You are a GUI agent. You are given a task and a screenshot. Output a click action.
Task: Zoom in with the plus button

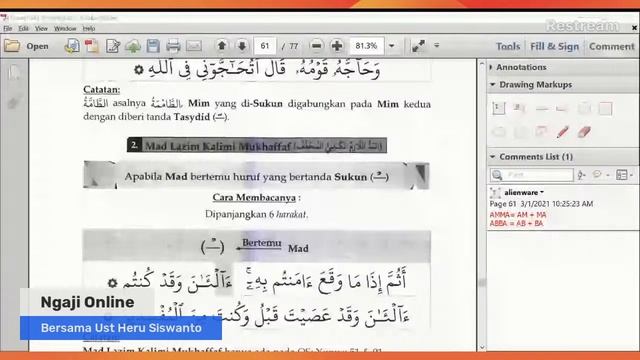(337, 46)
